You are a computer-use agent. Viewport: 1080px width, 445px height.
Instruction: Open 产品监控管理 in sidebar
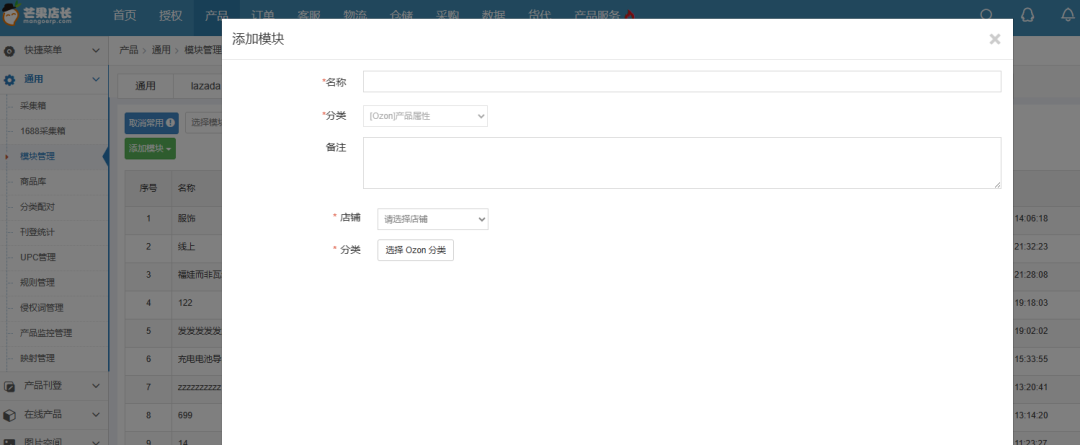click(46, 333)
